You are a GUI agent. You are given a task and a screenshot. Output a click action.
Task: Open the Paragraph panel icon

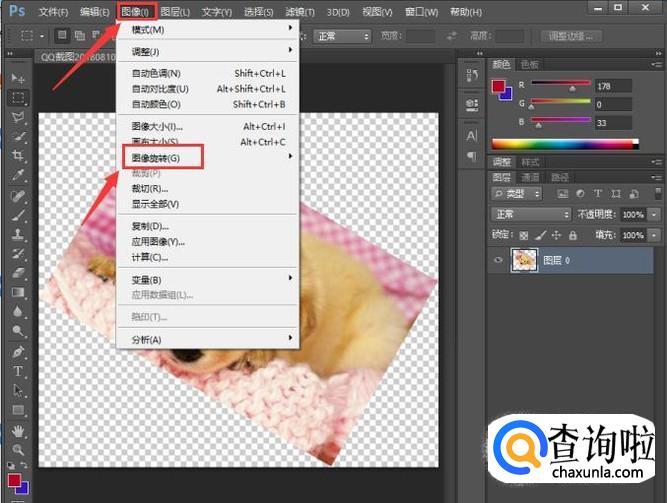tap(472, 156)
